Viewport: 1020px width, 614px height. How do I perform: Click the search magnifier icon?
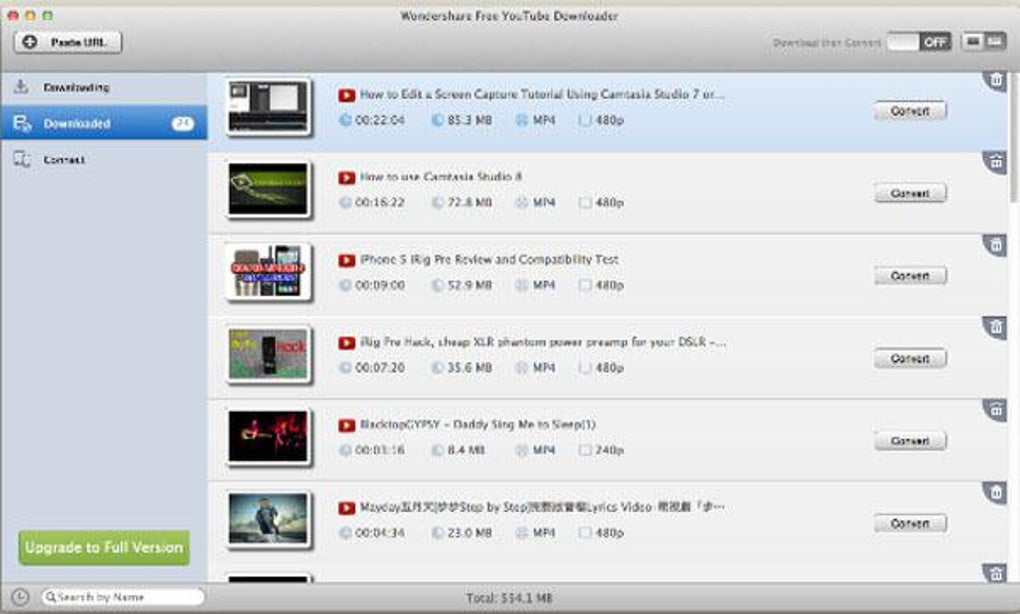click(x=51, y=596)
